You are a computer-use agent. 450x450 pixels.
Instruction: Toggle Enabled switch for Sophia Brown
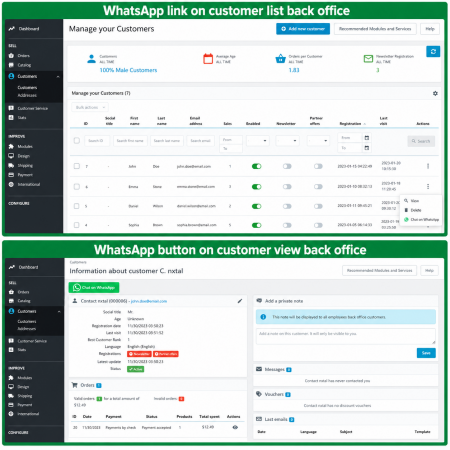(256, 225)
